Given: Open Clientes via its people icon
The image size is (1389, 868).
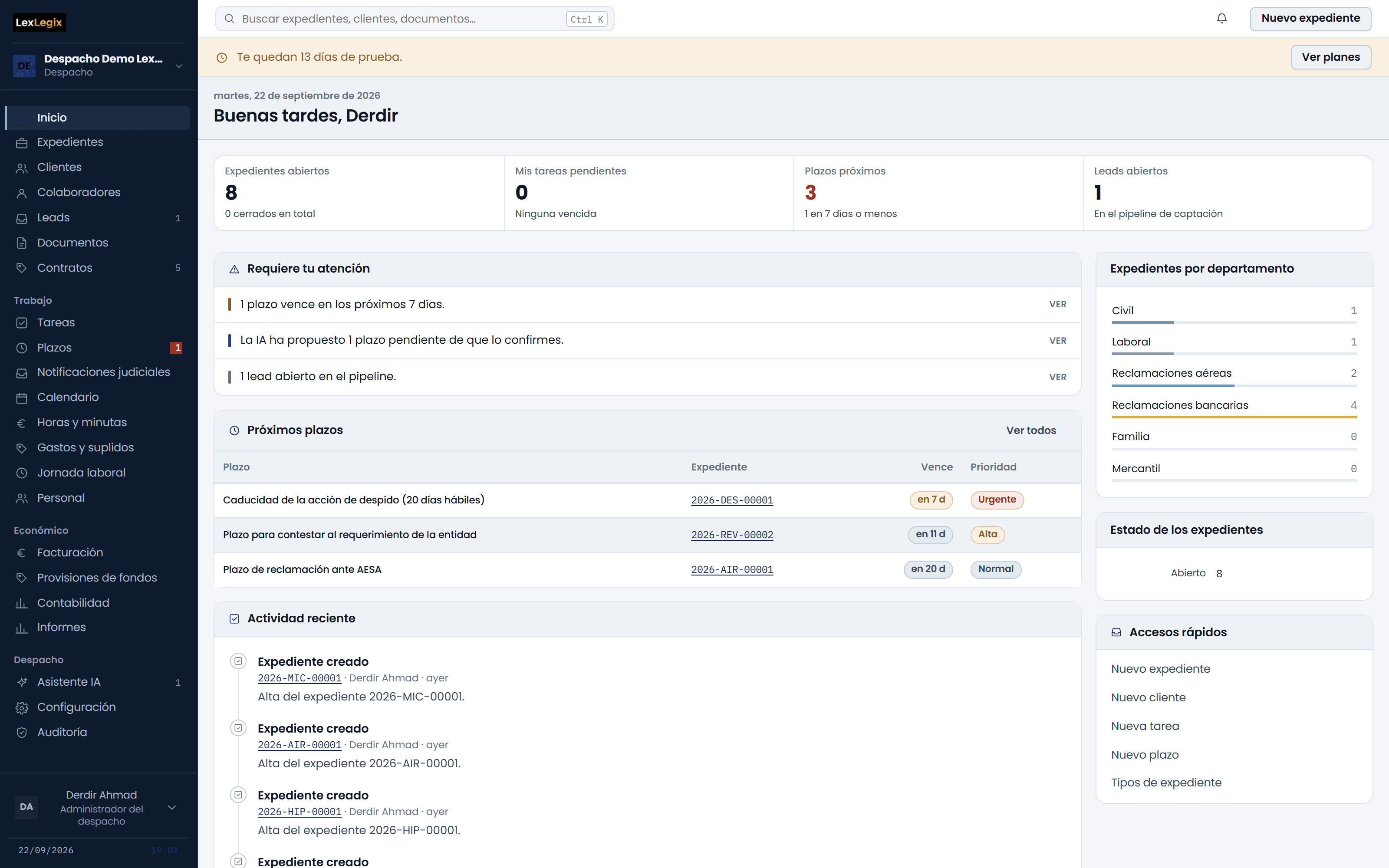Looking at the screenshot, I should tap(22, 168).
